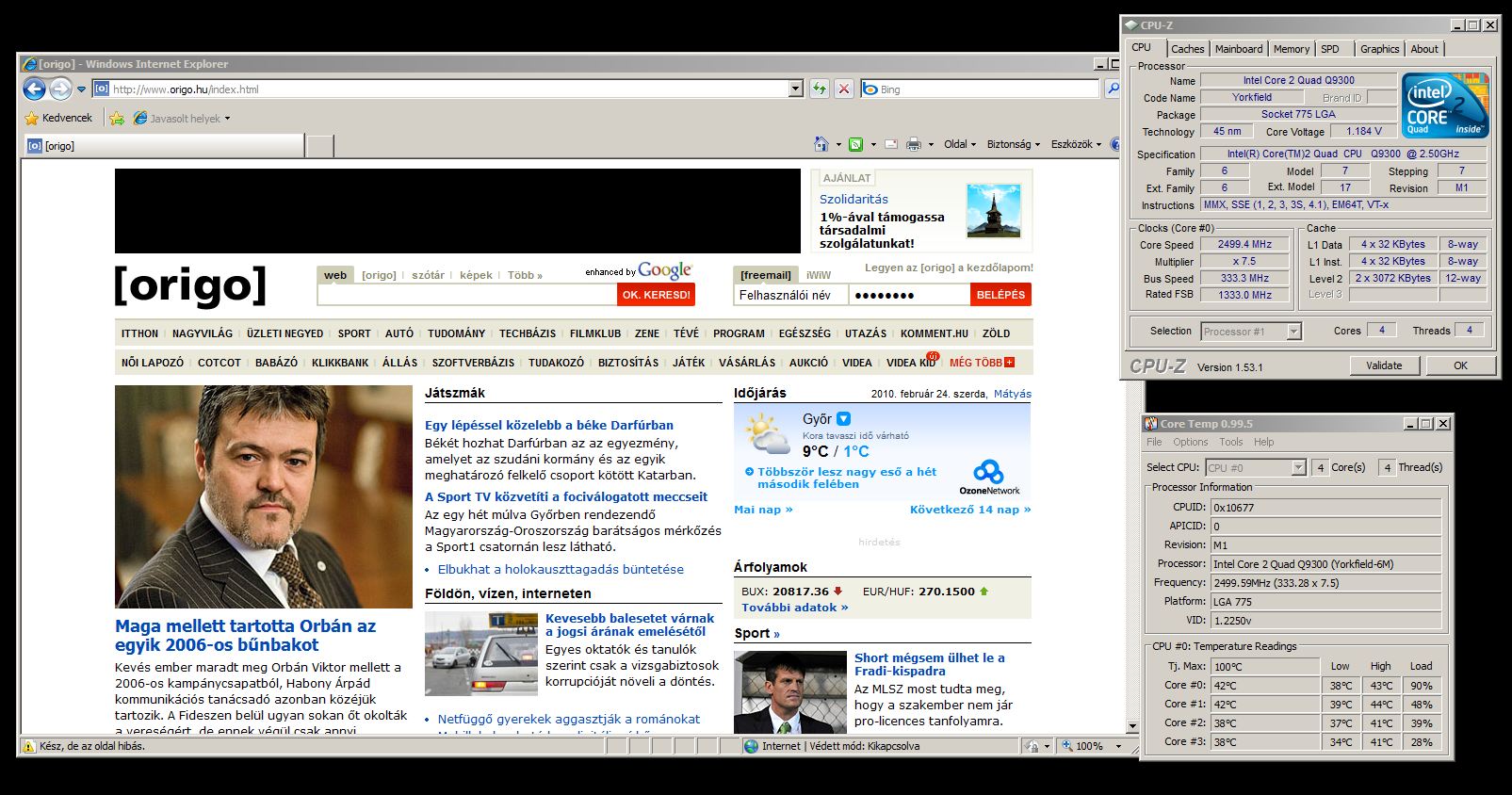Switch search tab to képek
Image resolution: width=1512 pixels, height=795 pixels.
pos(476,275)
